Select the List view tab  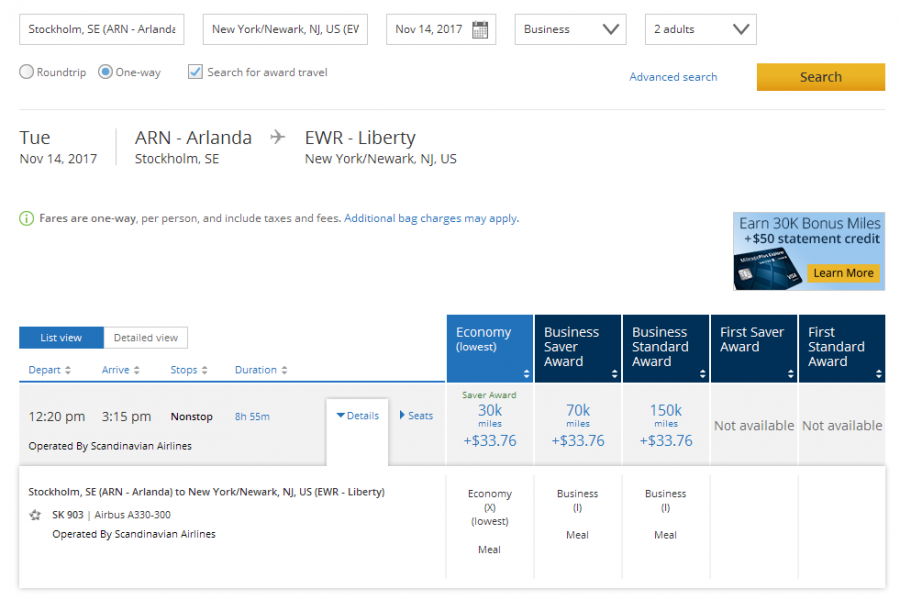click(x=61, y=338)
